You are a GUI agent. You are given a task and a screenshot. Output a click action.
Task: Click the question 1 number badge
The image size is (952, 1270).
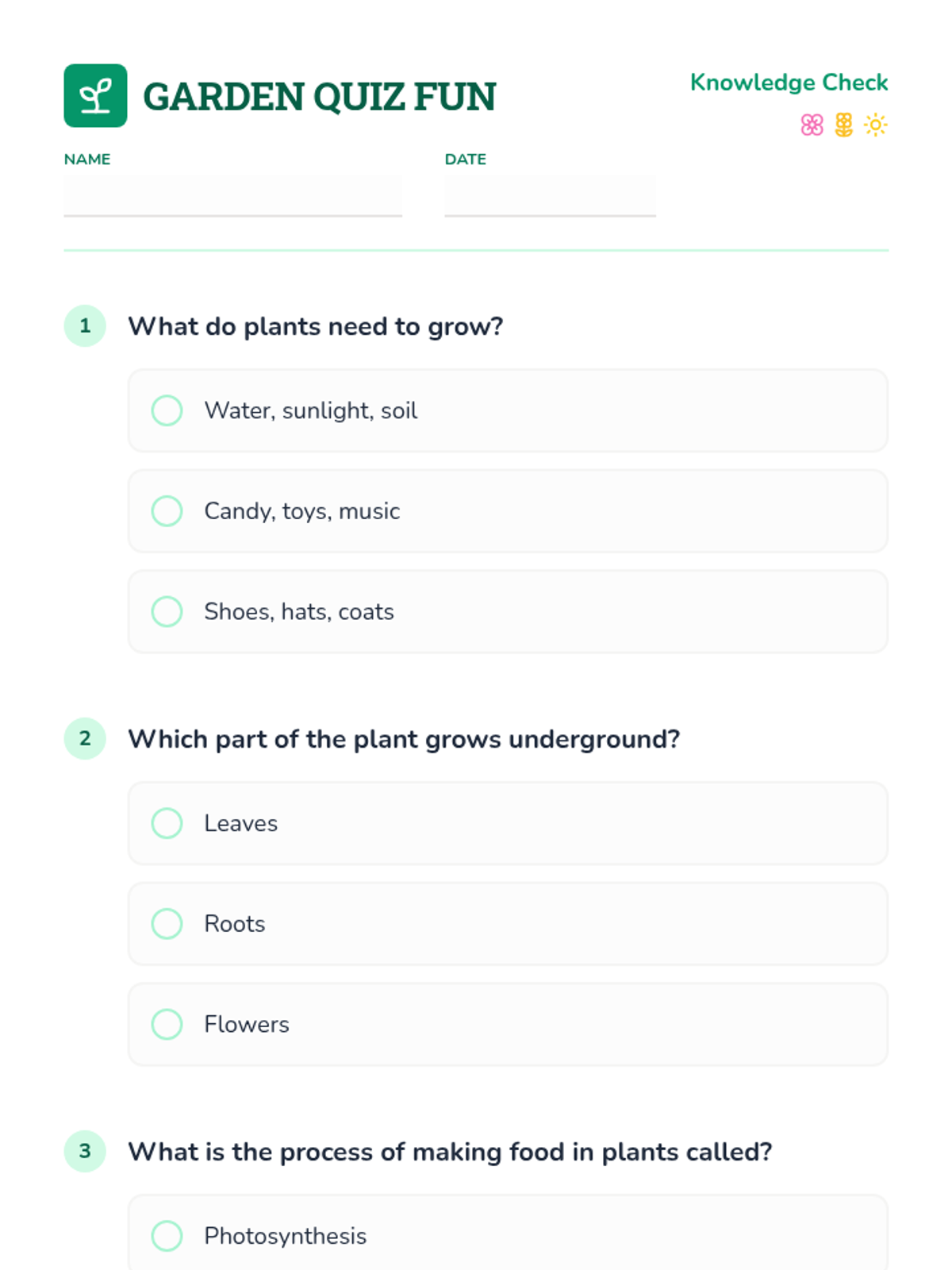(85, 326)
